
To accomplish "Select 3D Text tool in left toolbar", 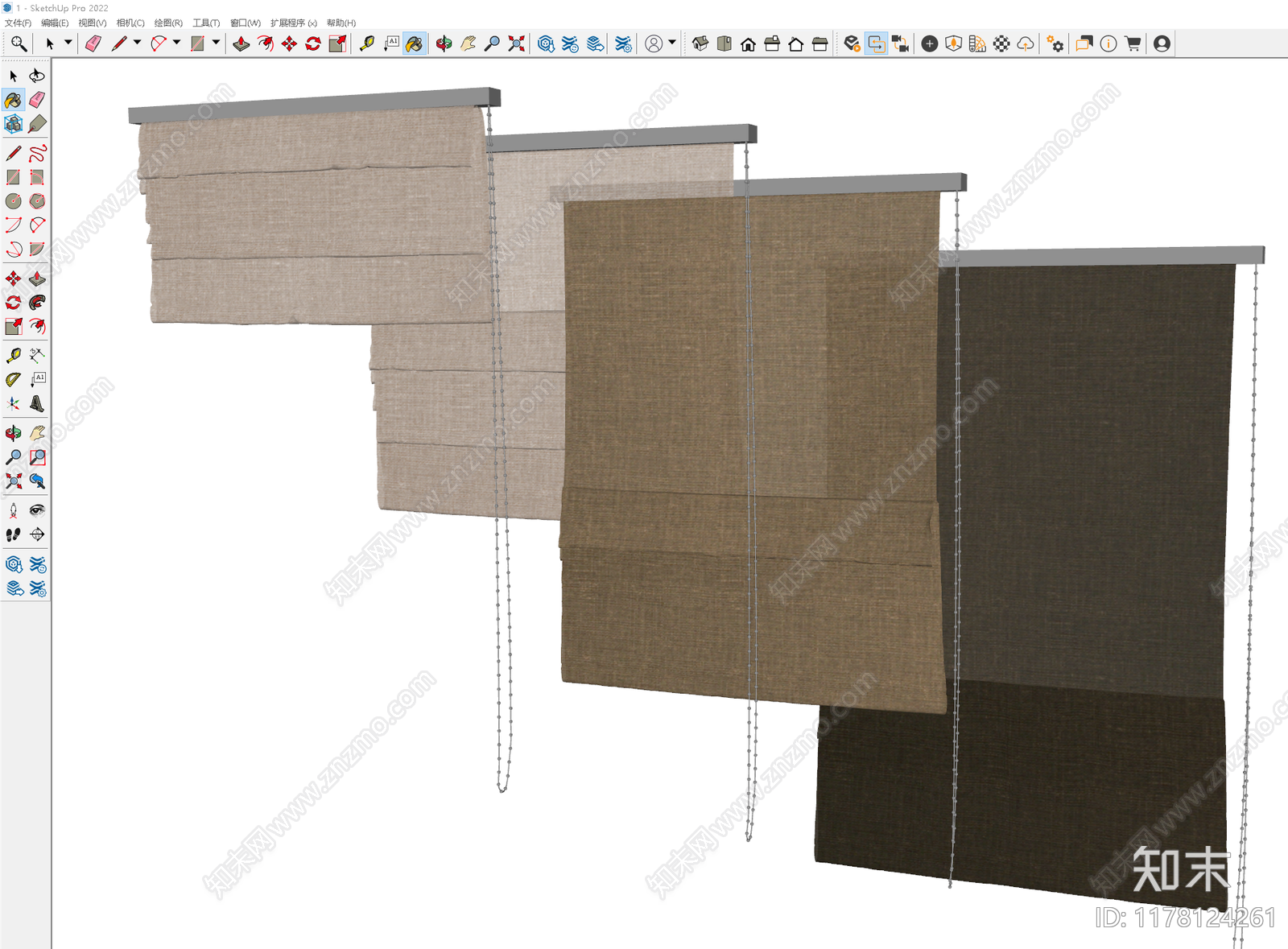I will tap(37, 404).
